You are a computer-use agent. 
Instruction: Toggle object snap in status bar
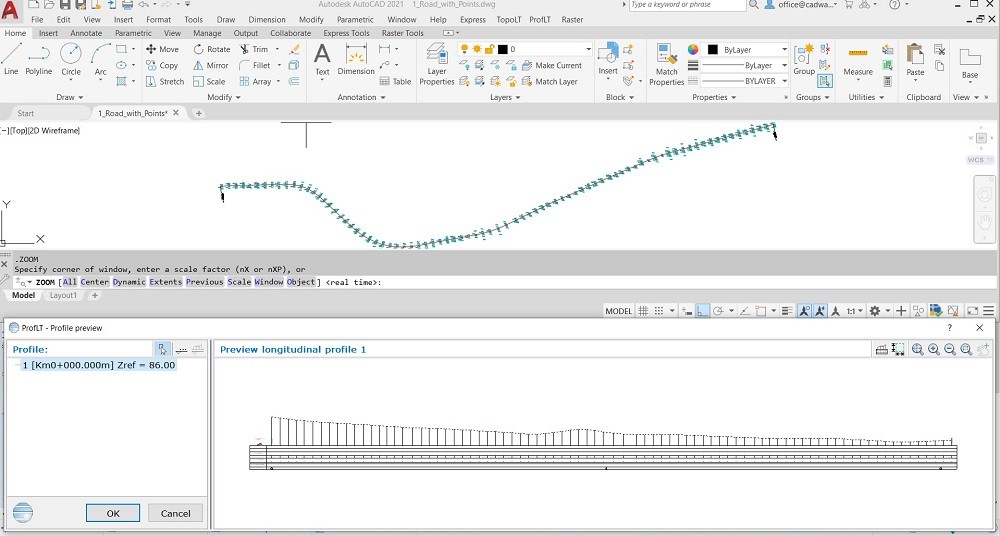coord(761,311)
